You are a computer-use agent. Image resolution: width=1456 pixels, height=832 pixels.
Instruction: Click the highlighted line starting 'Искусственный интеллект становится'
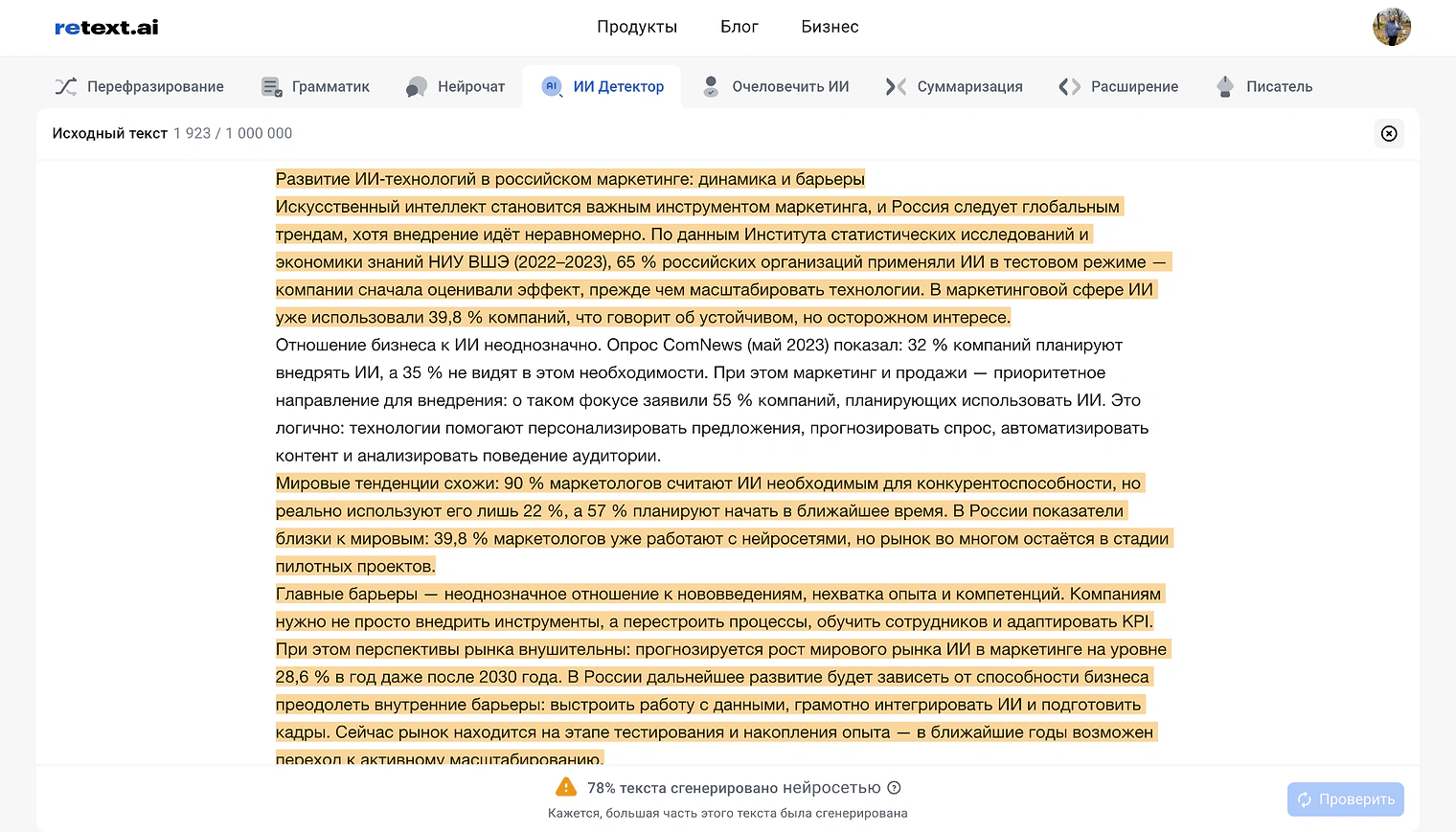click(697, 207)
